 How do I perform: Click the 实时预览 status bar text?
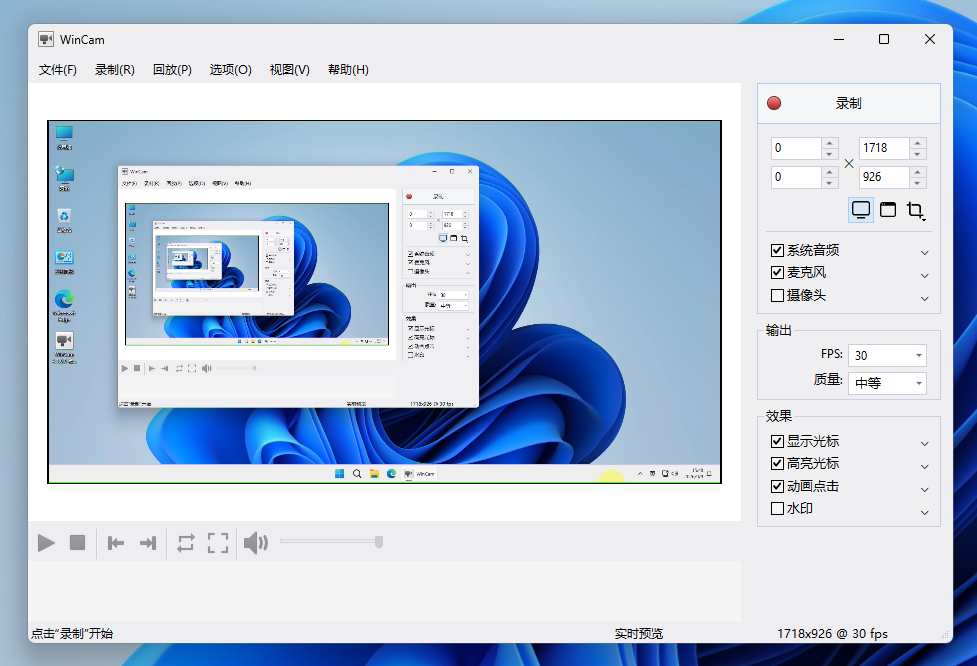639,634
